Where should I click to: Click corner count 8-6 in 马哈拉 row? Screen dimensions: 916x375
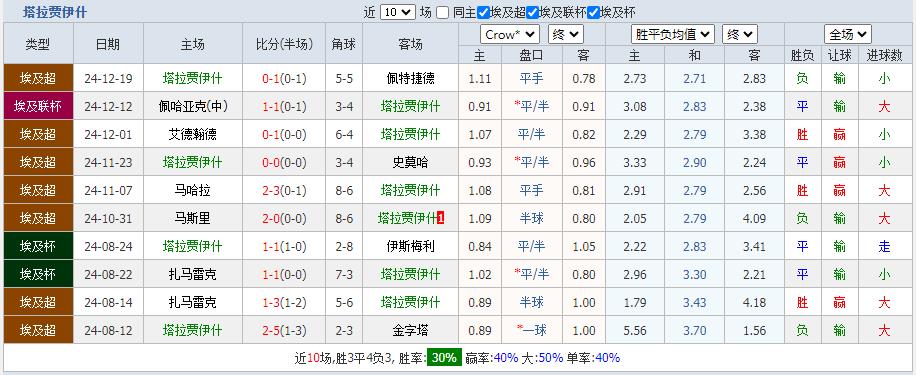344,190
